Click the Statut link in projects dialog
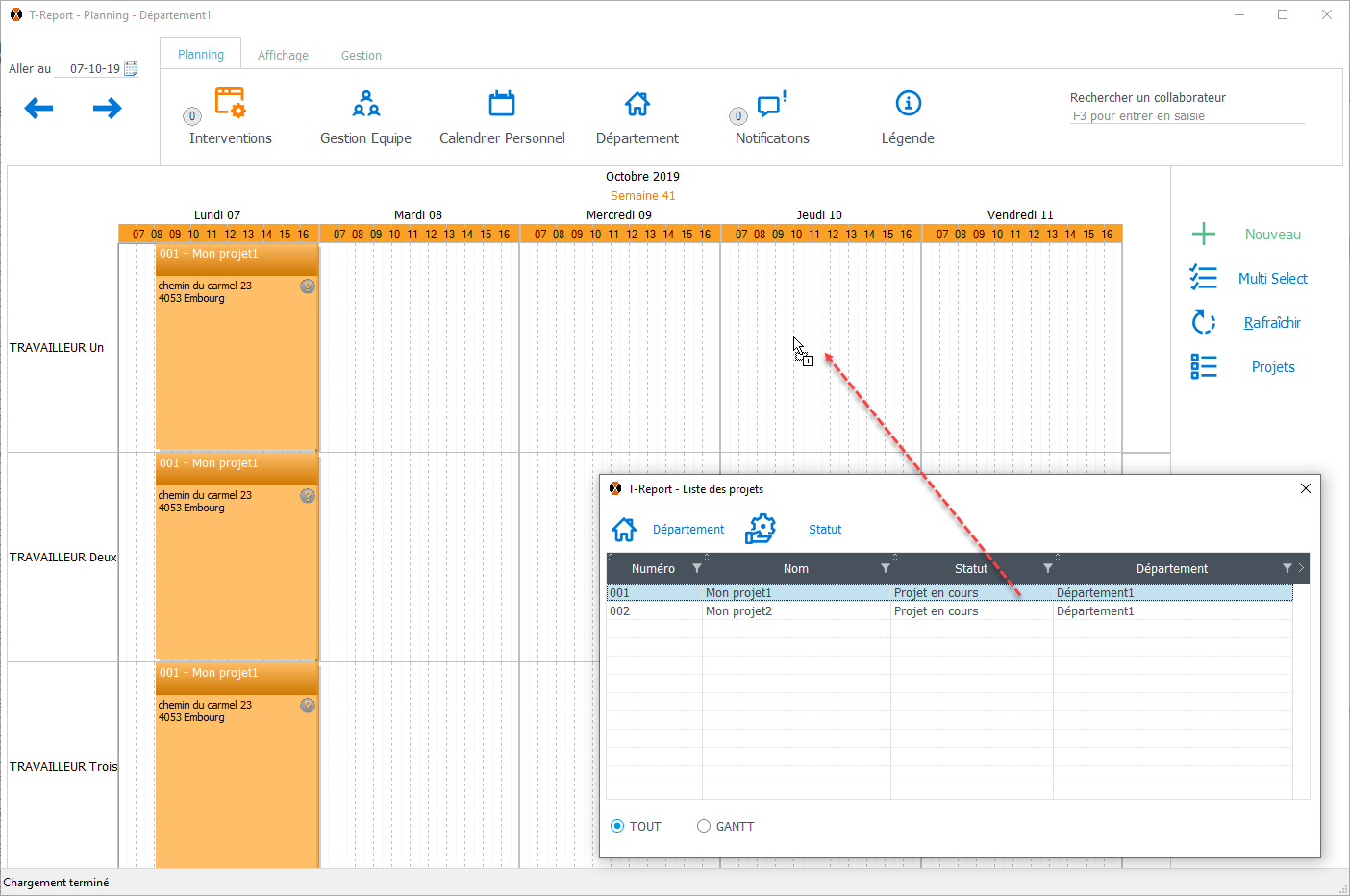Viewport: 1350px width, 896px height. click(824, 530)
